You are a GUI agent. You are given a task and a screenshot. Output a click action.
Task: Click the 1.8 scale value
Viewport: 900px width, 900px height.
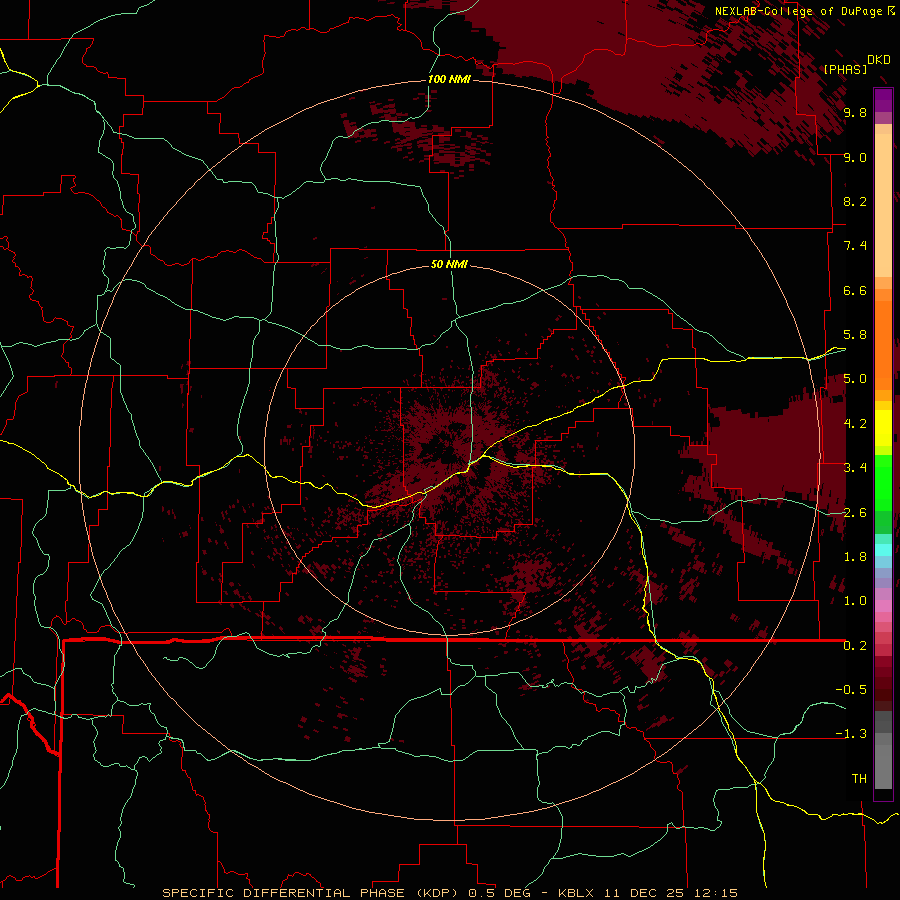pyautogui.click(x=855, y=557)
